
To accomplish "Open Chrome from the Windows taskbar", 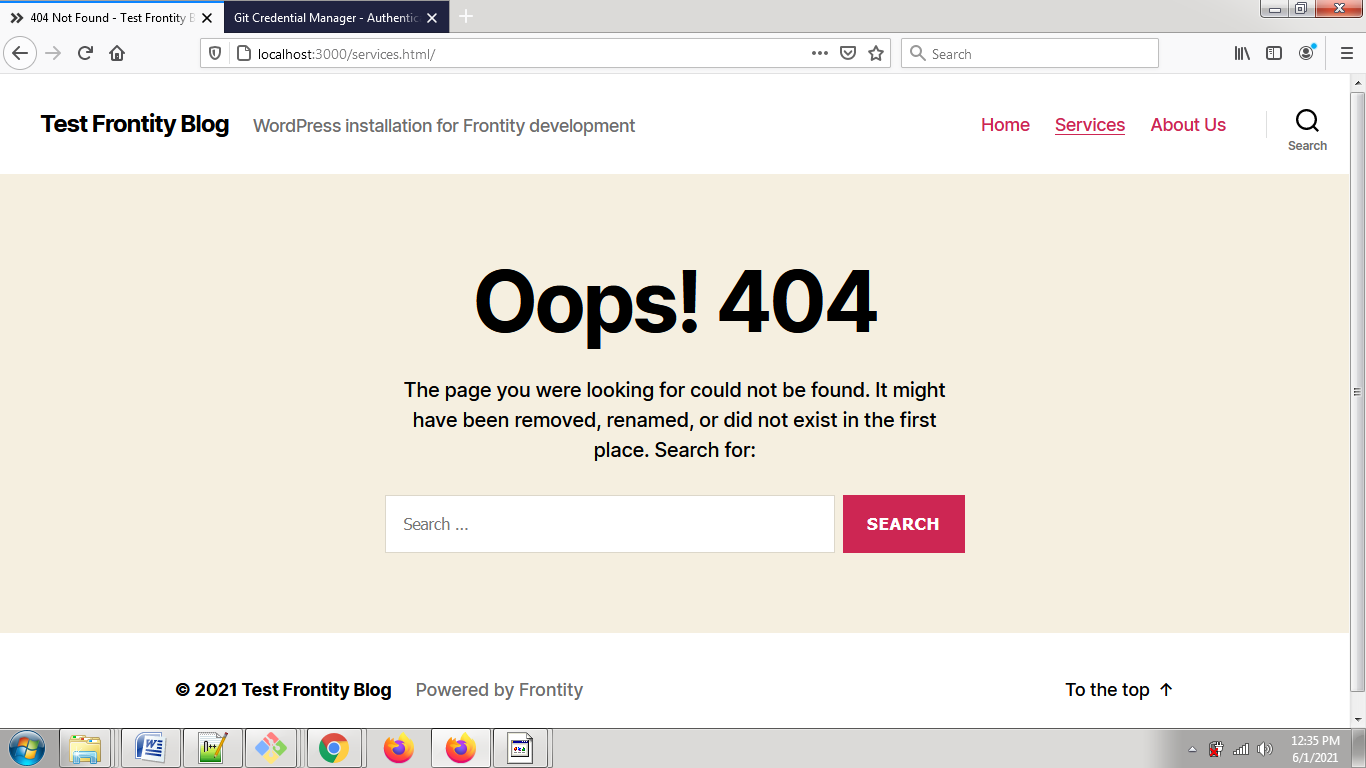I will 333,748.
